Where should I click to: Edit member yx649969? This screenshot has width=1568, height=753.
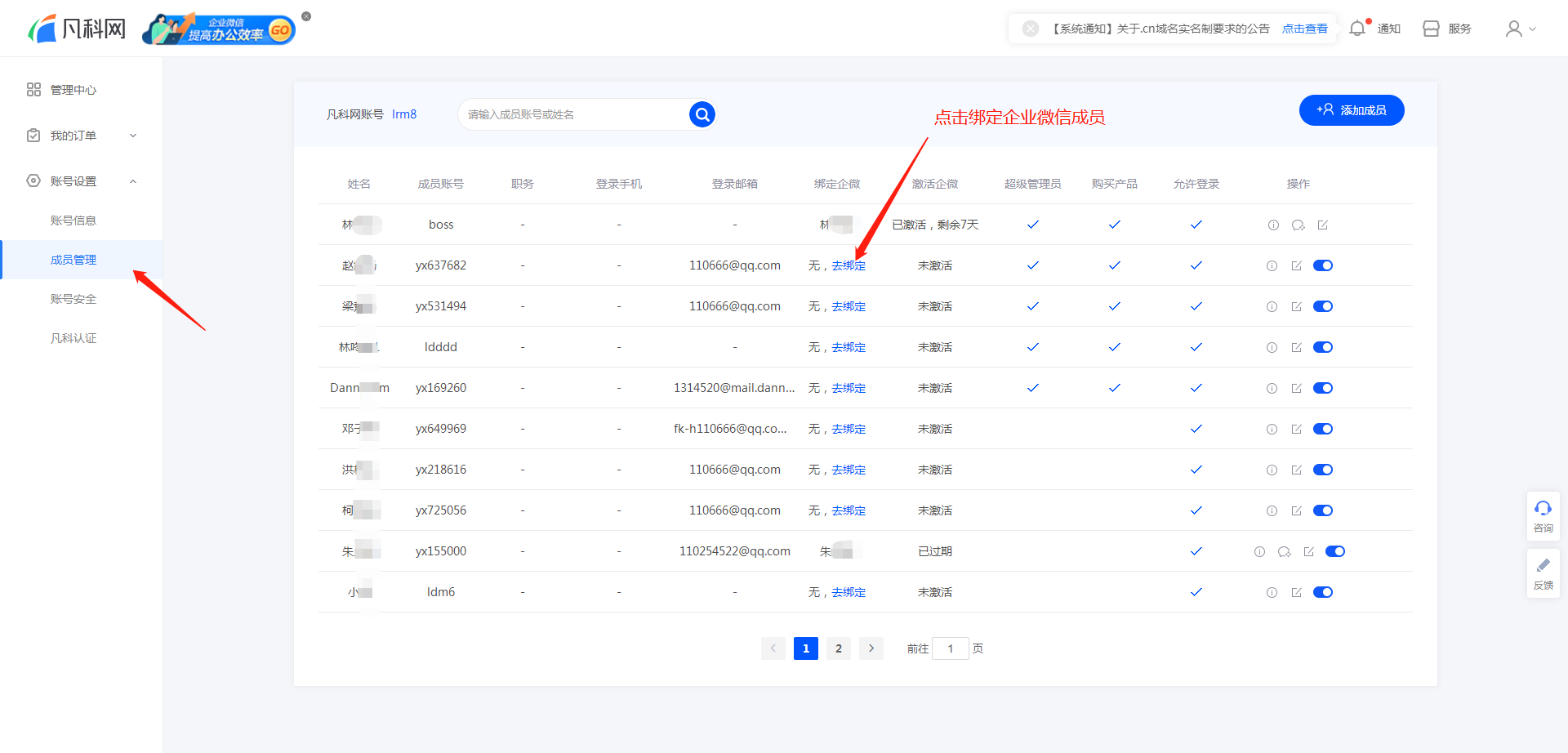coord(1296,429)
